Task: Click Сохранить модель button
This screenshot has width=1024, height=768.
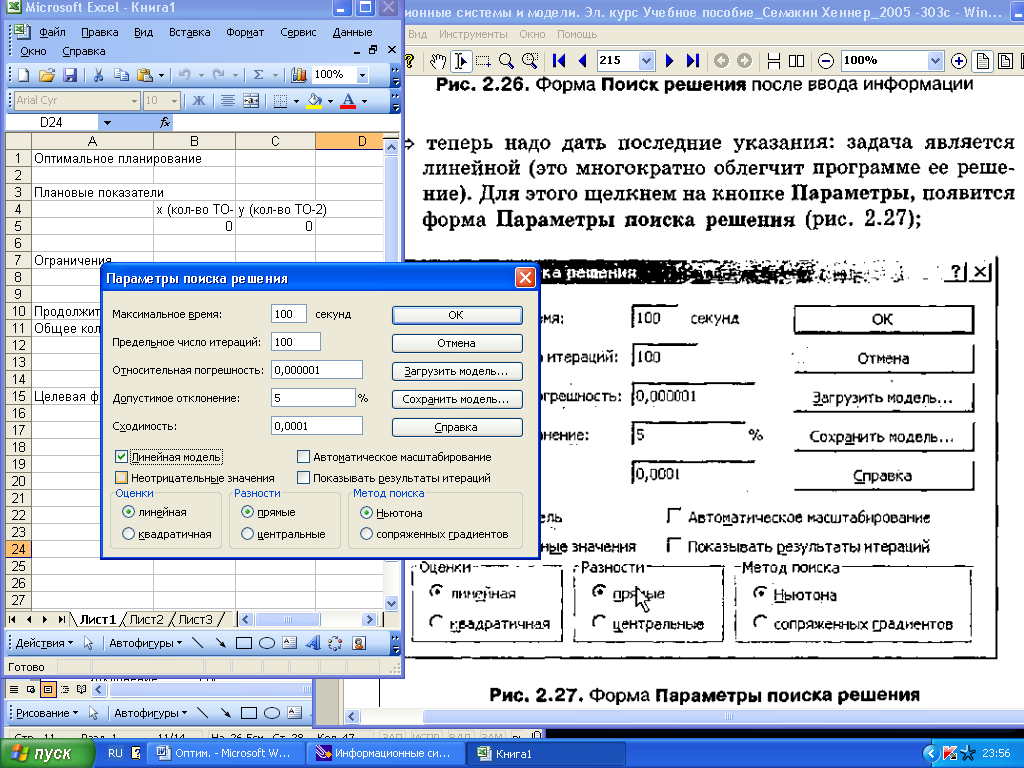Action: click(x=457, y=399)
